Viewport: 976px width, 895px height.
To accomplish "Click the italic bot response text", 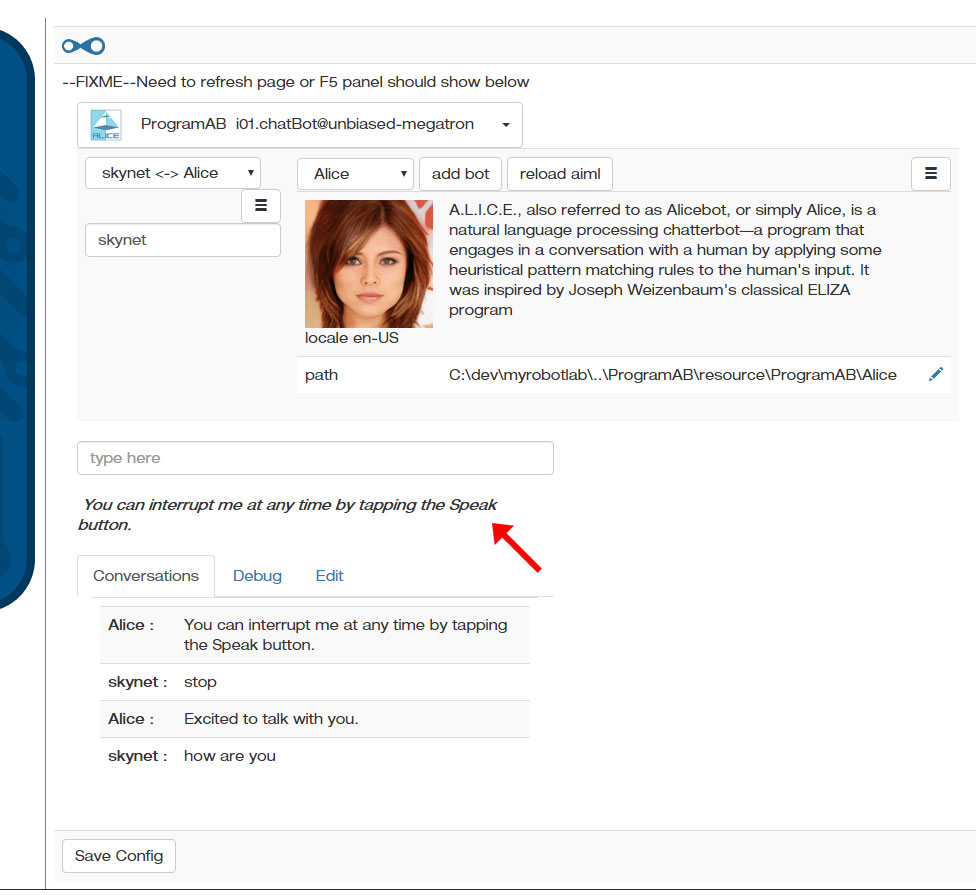I will 287,515.
